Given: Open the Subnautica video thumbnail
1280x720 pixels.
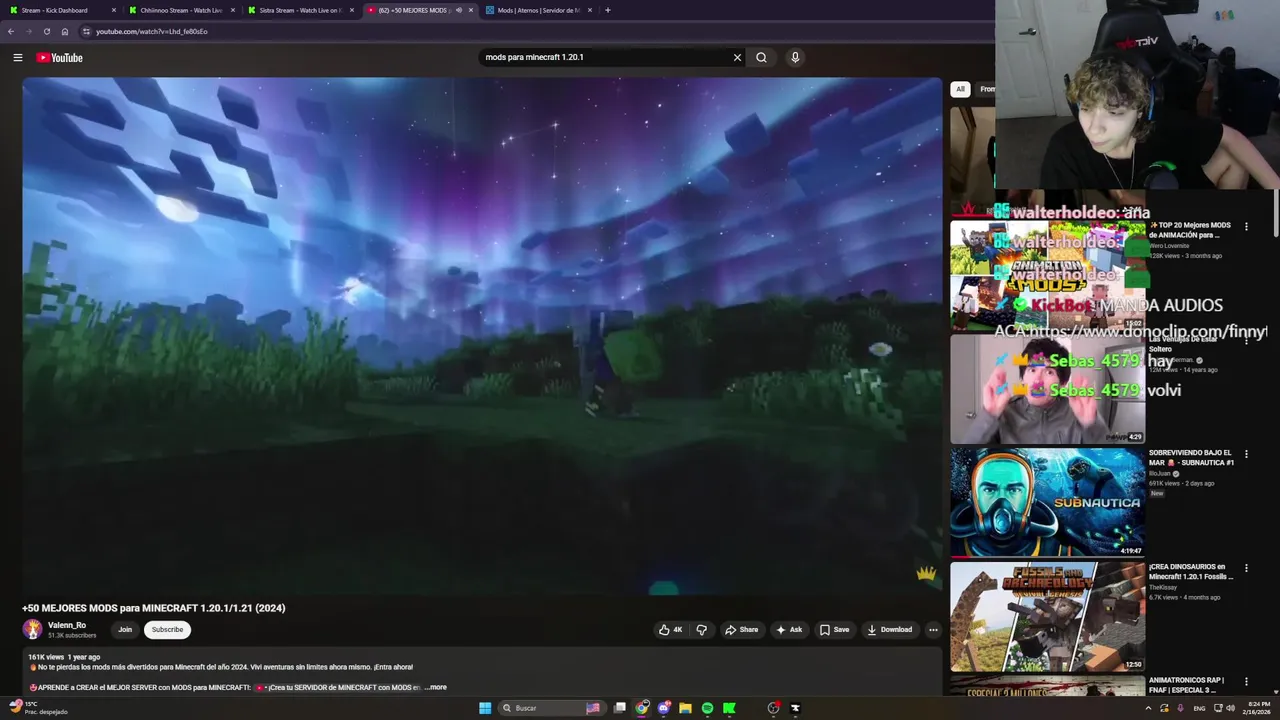Looking at the screenshot, I should [x=1047, y=502].
